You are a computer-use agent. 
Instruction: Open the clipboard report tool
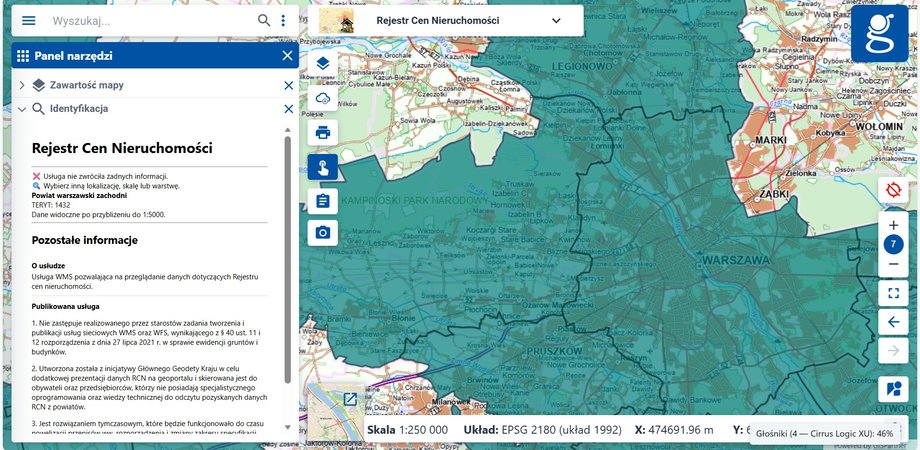[323, 200]
